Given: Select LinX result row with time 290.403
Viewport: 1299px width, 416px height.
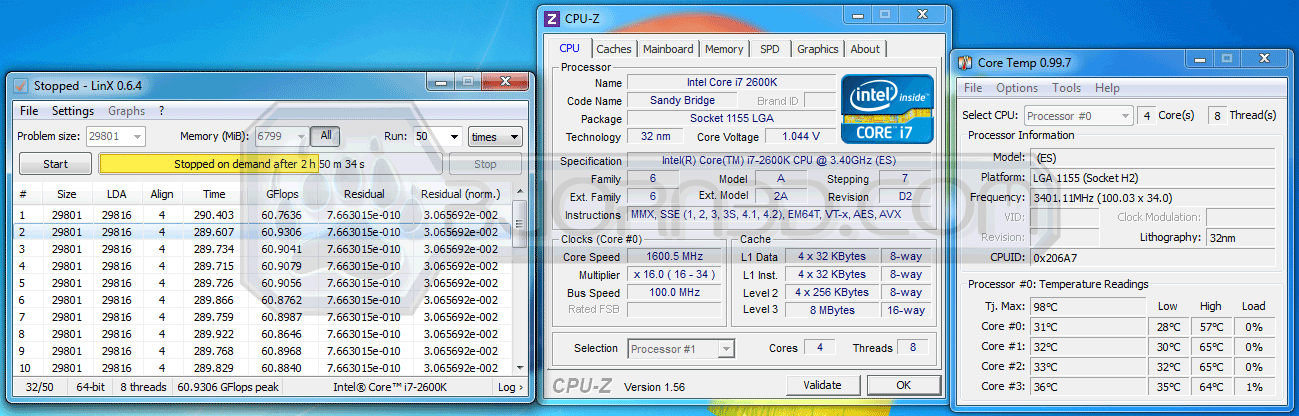Looking at the screenshot, I should click(x=264, y=215).
